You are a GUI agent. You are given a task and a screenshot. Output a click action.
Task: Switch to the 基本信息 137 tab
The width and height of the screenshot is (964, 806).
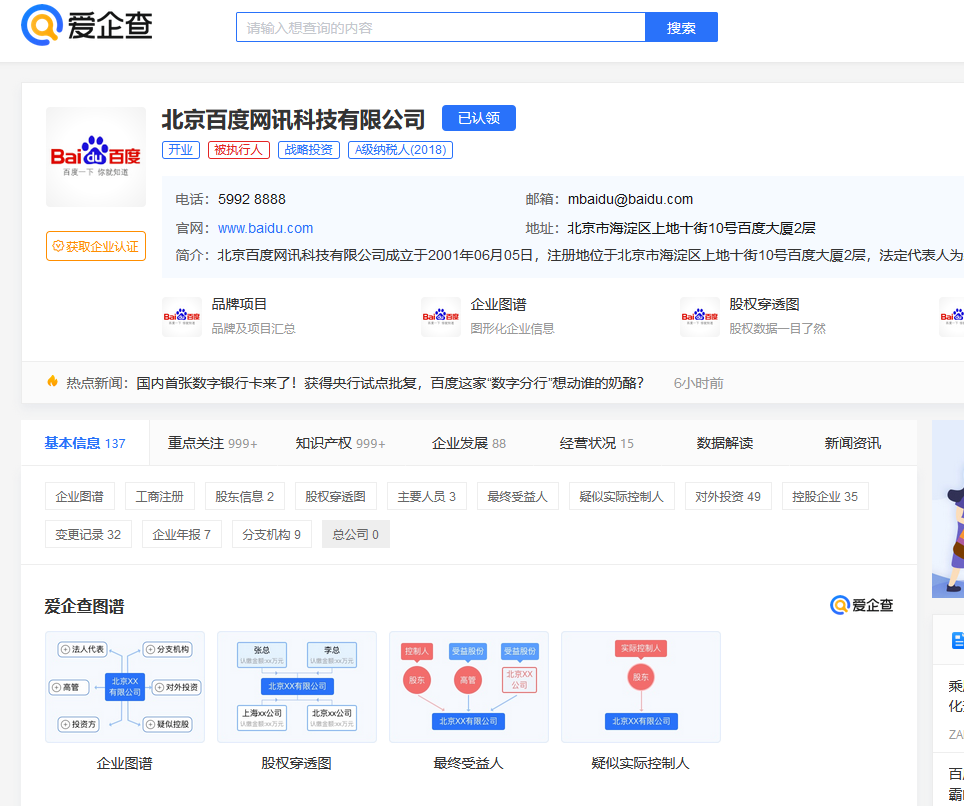pos(85,443)
